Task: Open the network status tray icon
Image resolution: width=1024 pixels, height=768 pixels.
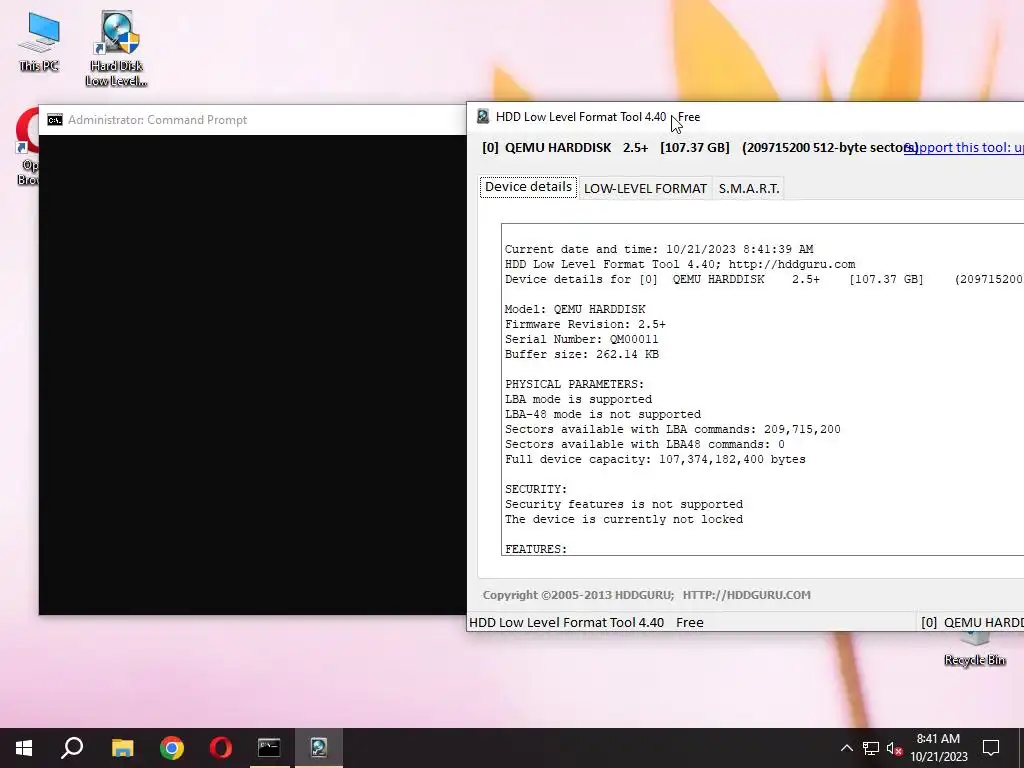Action: tap(871, 748)
